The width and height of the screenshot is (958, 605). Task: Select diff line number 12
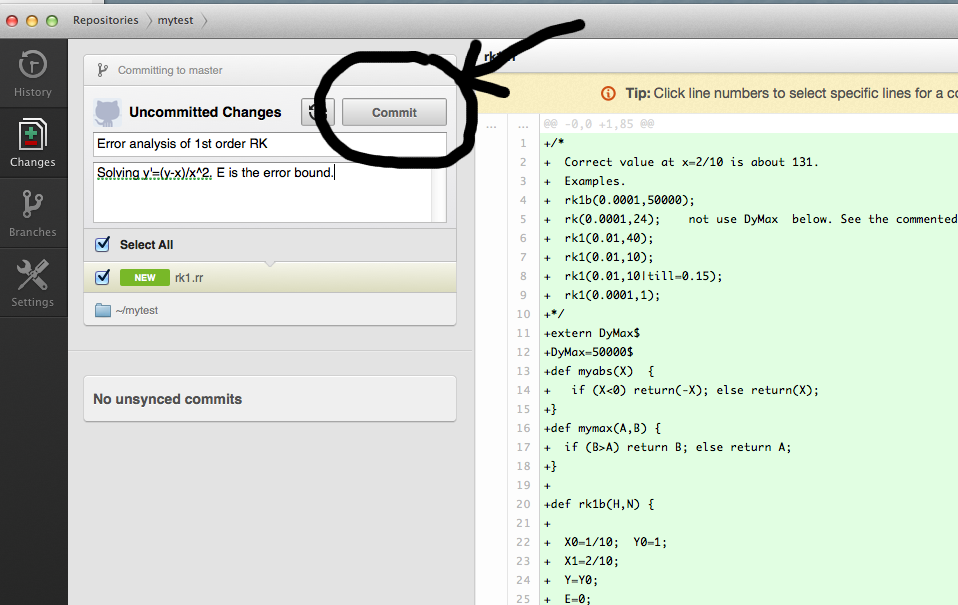click(522, 352)
